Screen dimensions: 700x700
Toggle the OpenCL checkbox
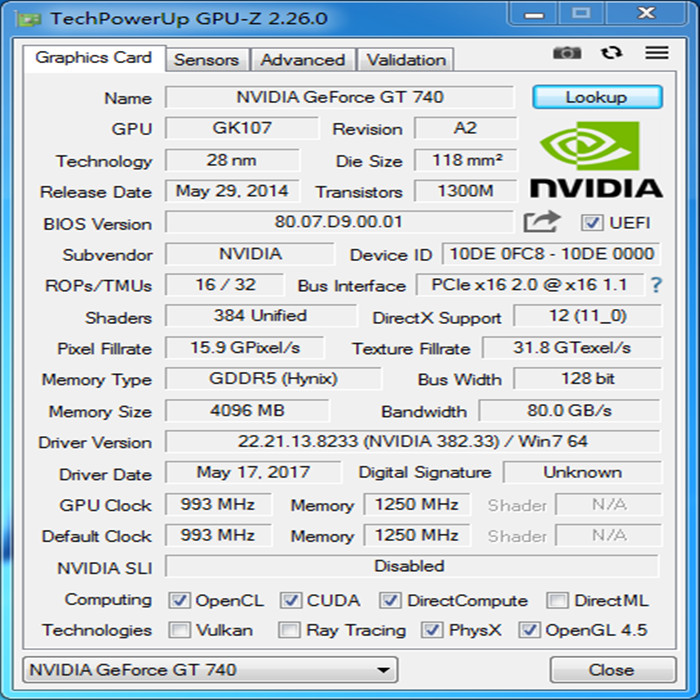click(179, 600)
